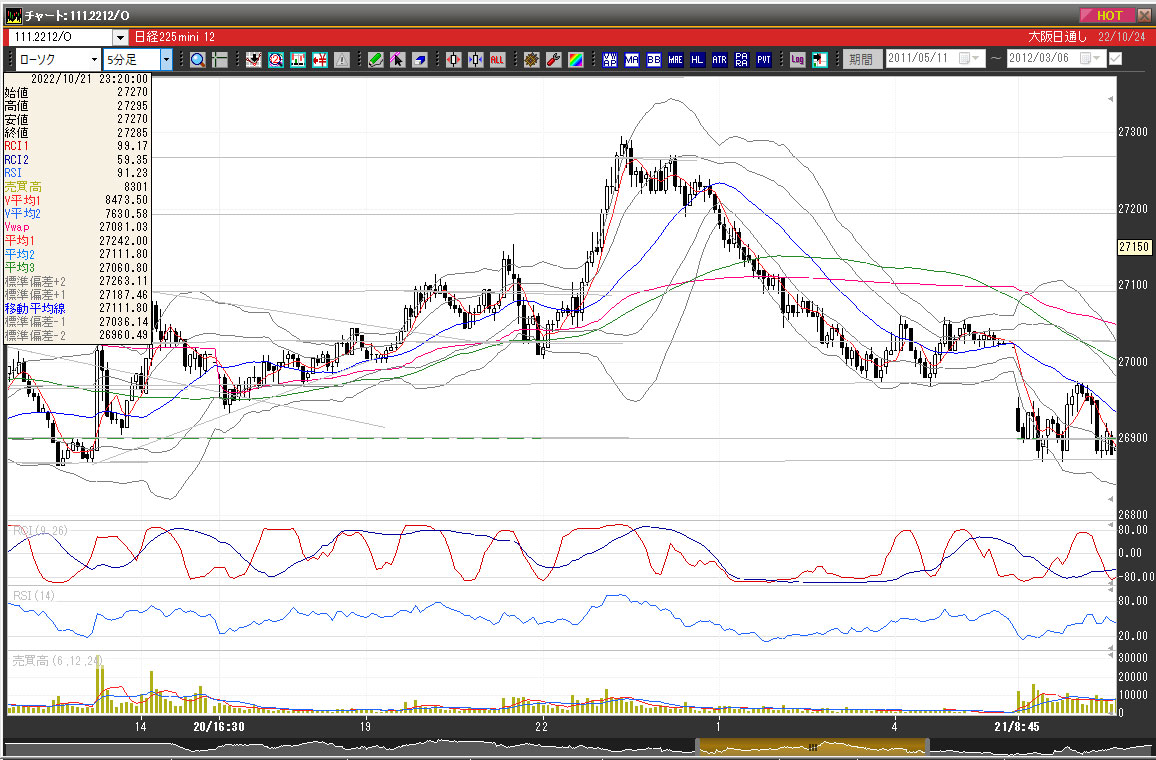This screenshot has height=760, width=1156.
Task: Click the 日経225mini 12 instrument name
Action: pyautogui.click(x=175, y=37)
